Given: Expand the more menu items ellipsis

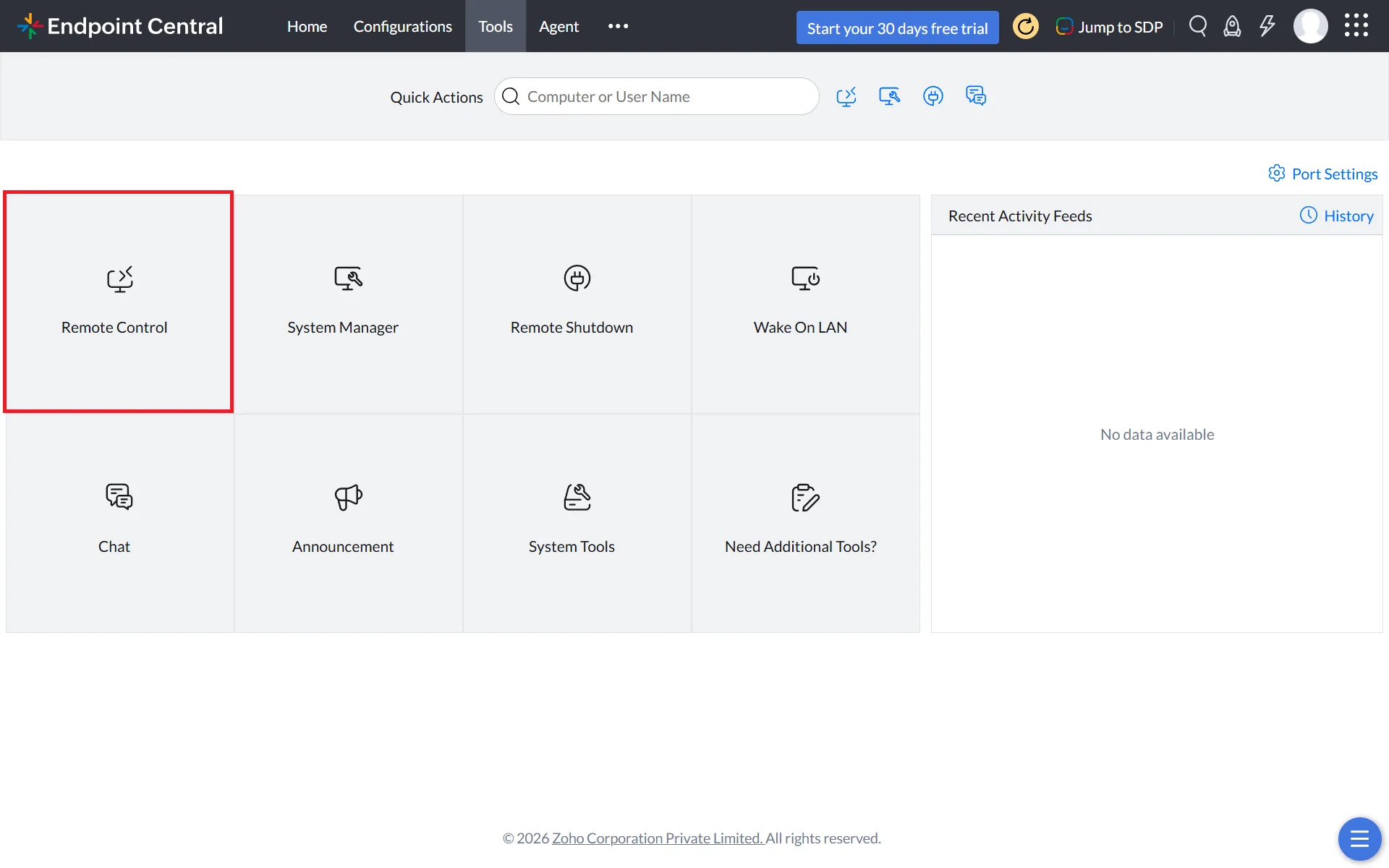Looking at the screenshot, I should click(x=618, y=26).
